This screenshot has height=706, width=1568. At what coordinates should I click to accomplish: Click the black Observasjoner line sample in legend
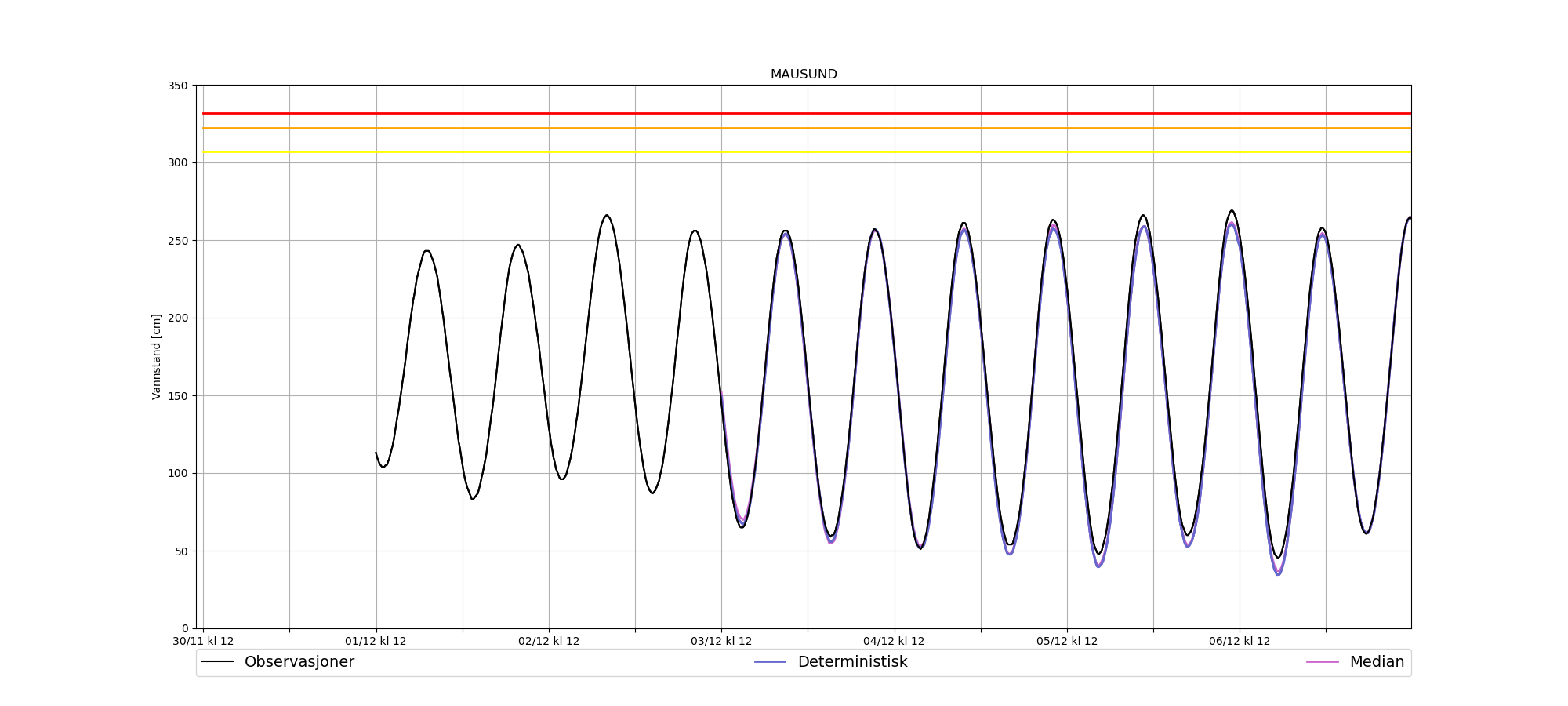coord(218,662)
